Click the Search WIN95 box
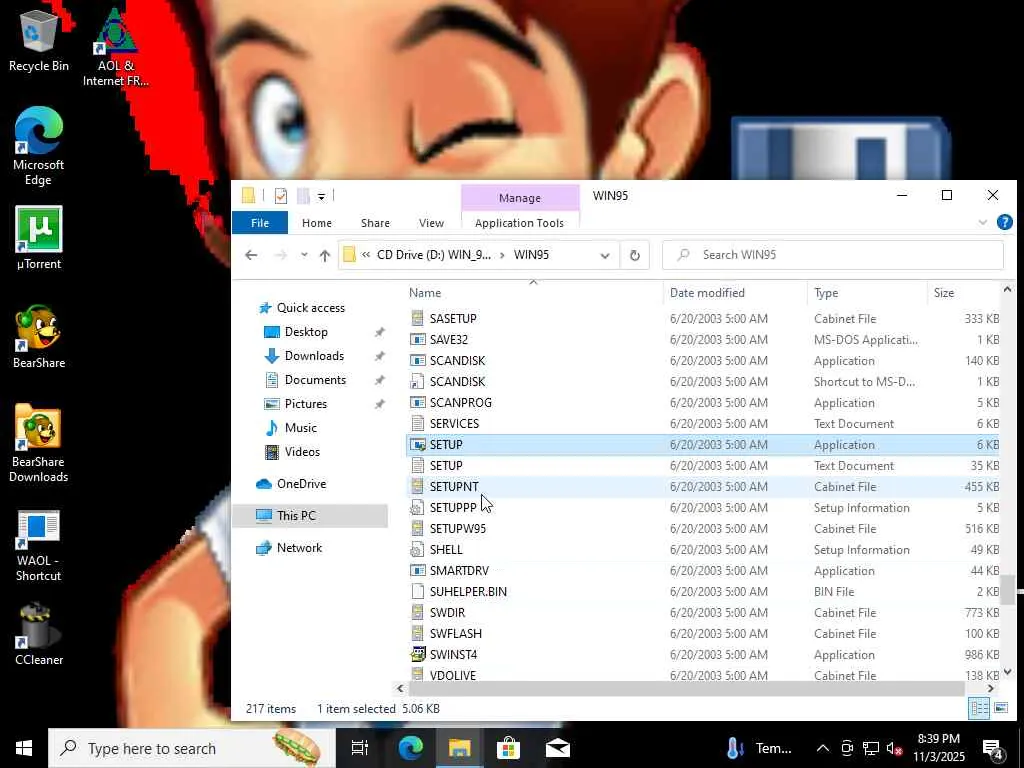This screenshot has height=768, width=1024. click(833, 255)
